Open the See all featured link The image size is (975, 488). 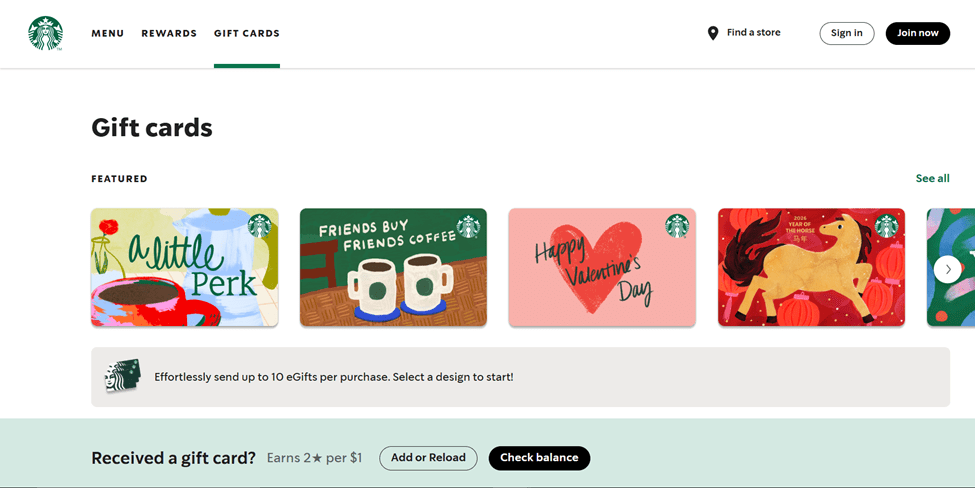[x=932, y=179]
